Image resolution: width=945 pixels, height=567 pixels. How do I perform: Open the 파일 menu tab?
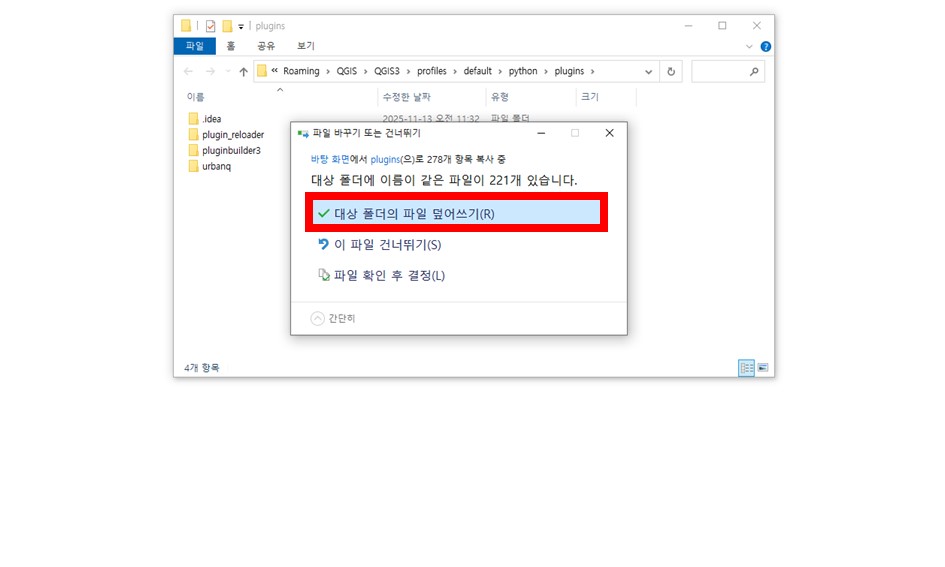(x=194, y=46)
